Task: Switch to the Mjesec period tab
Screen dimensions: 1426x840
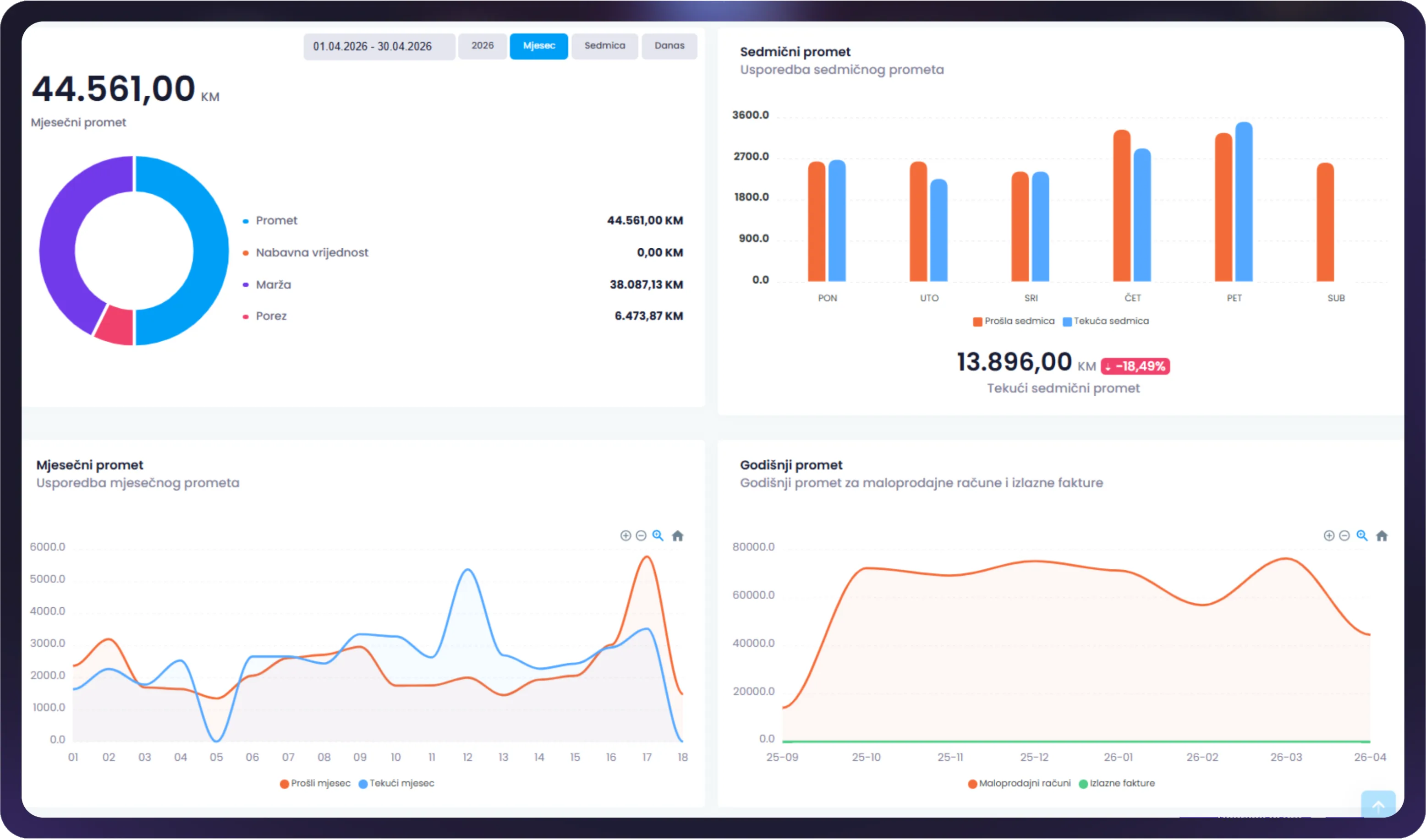Action: (x=538, y=46)
